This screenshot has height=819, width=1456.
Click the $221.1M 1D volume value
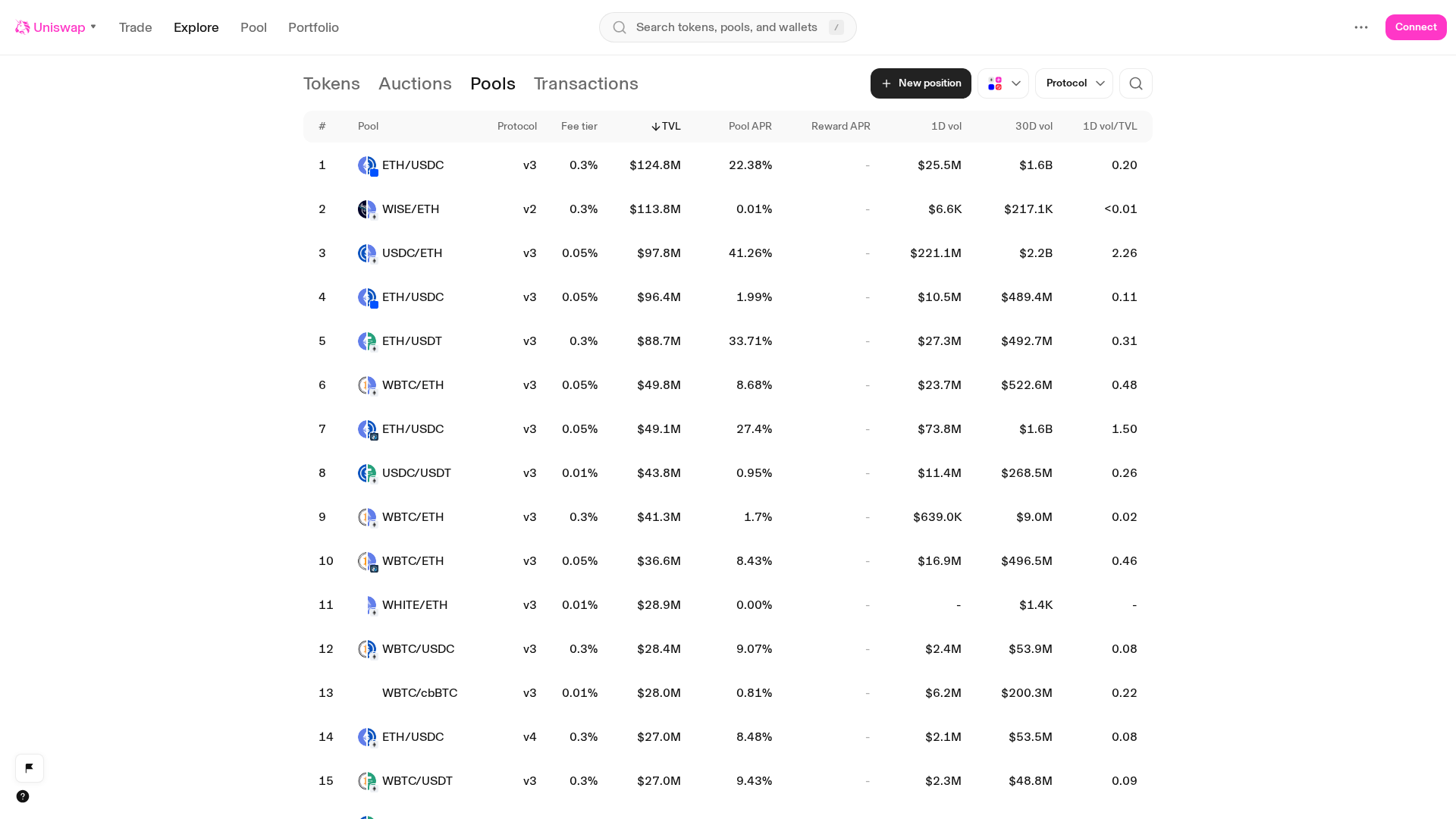(x=936, y=253)
